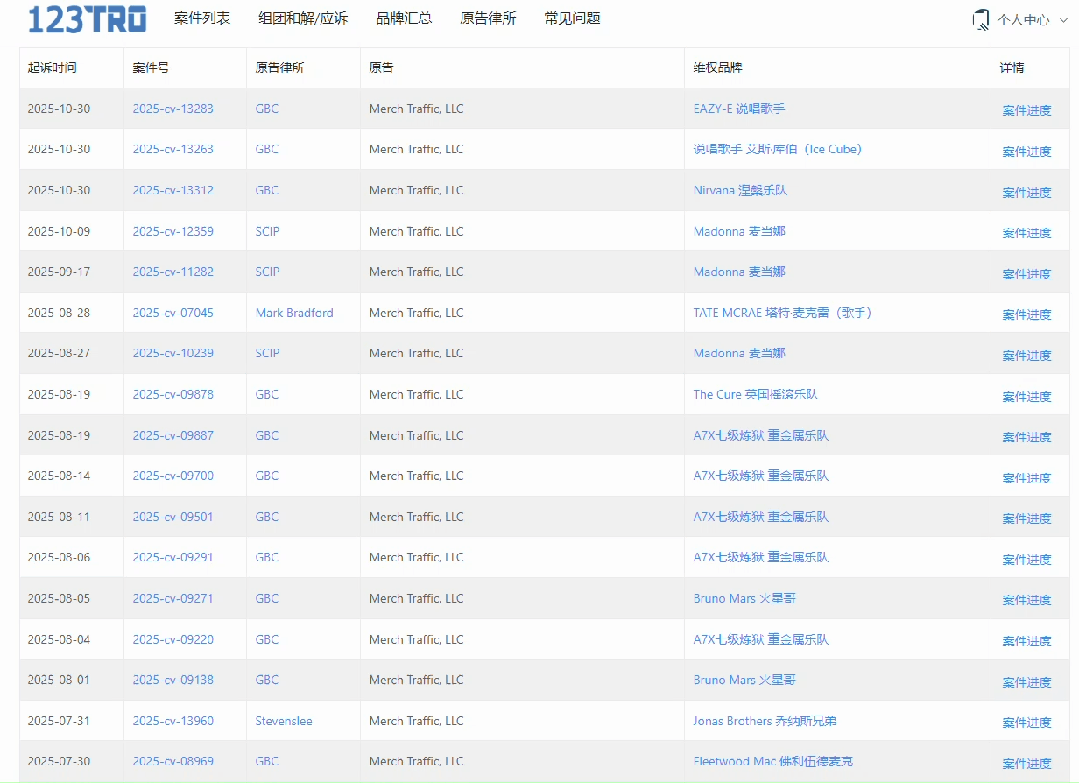This screenshot has height=783, width=1079.
Task: Click the 123TRO logo
Action: coord(87,19)
